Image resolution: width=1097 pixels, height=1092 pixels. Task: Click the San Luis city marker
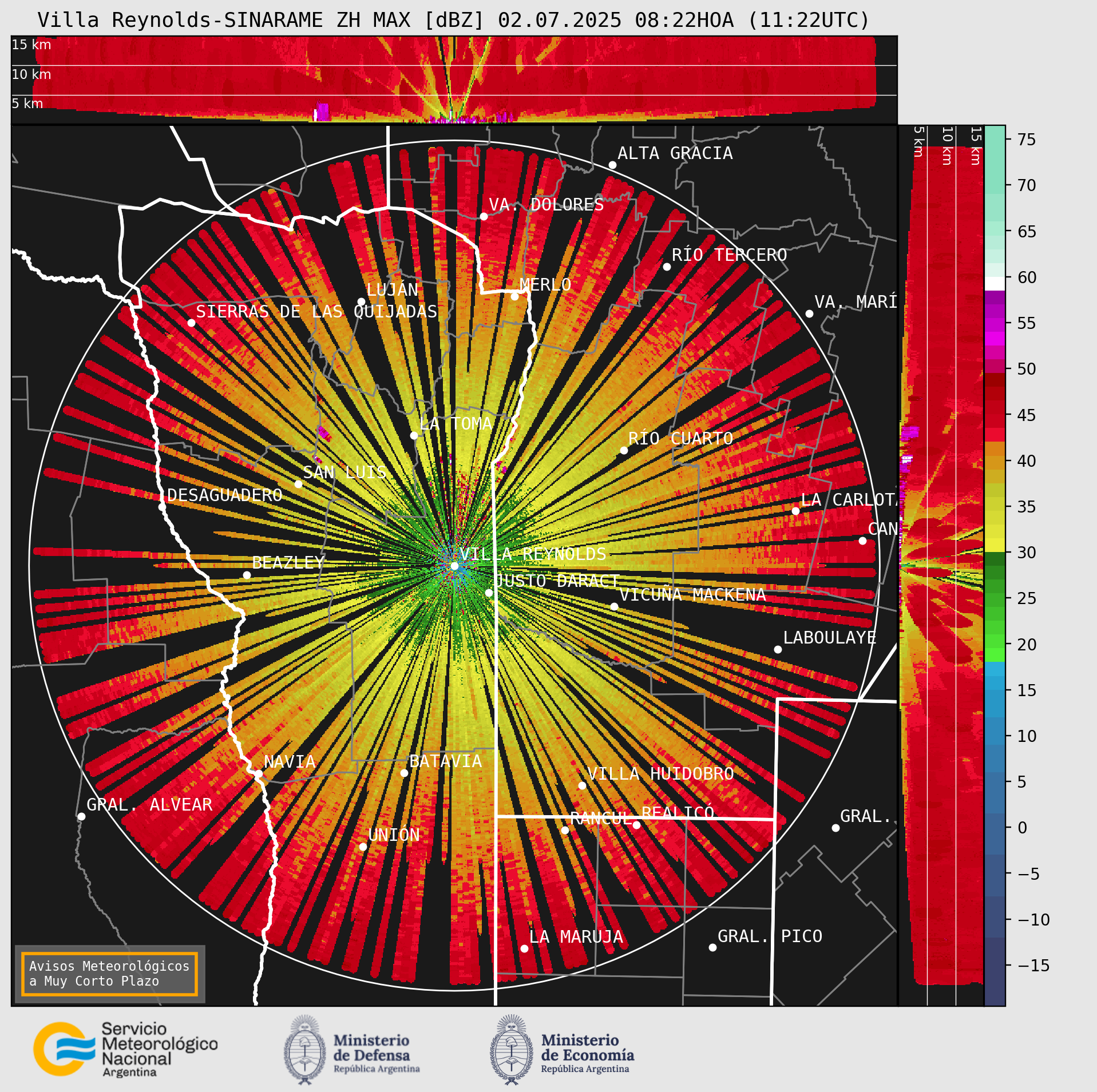click(x=298, y=484)
